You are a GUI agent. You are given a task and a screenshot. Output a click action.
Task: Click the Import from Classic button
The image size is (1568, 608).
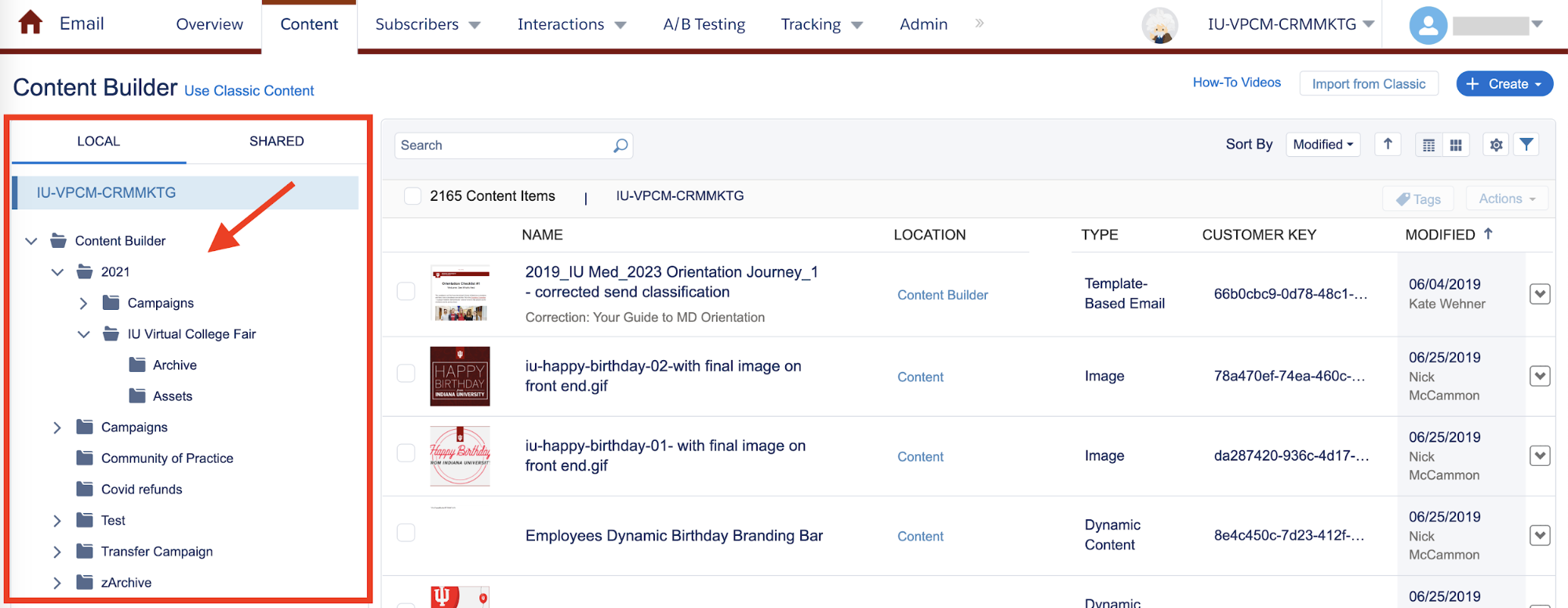pos(1368,84)
